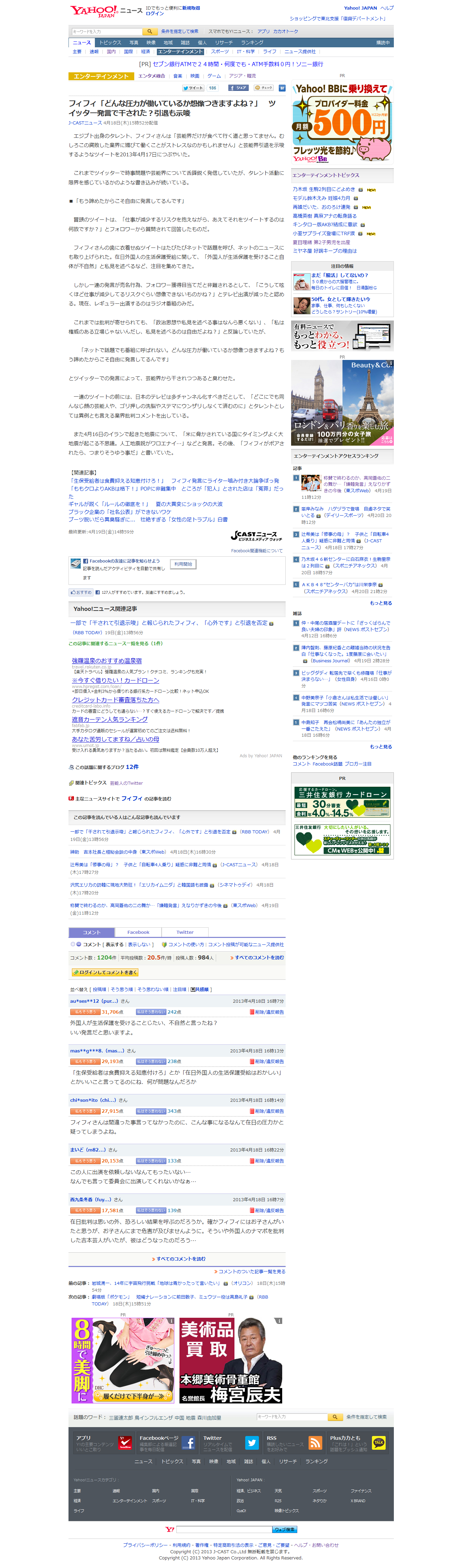Click the ログイン link in the header

click(x=154, y=13)
